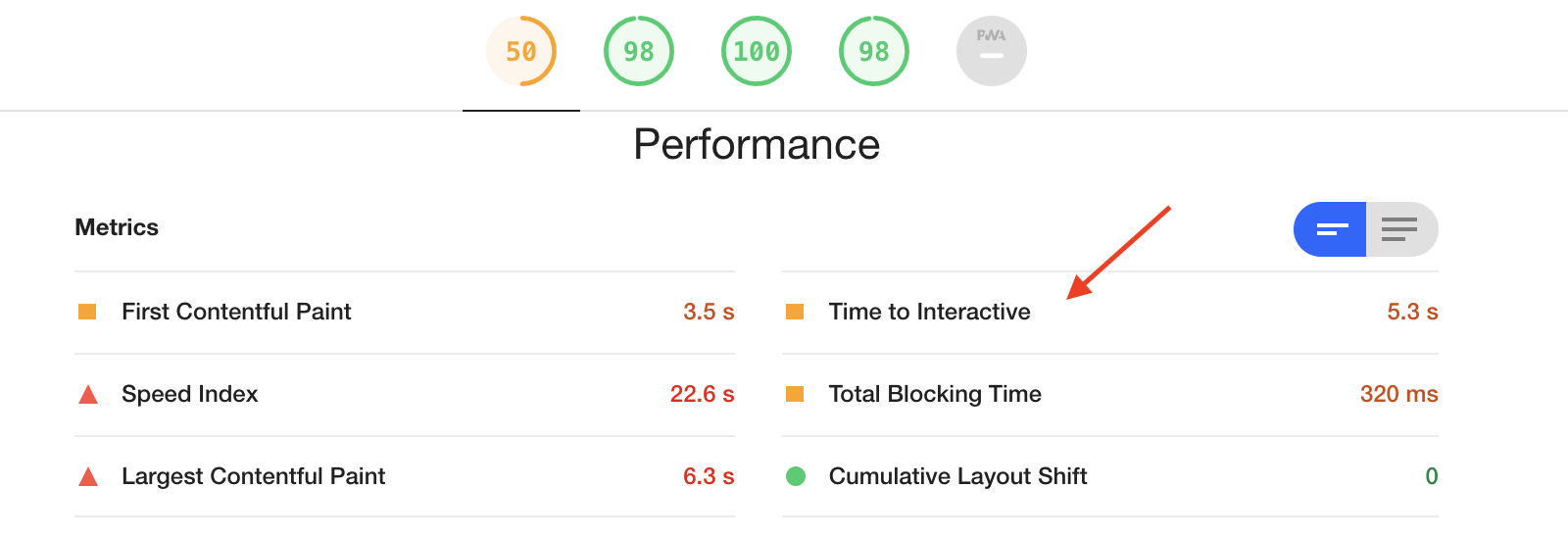Expand the Time to Interactive metric
The image size is (1568, 537).
click(1110, 312)
